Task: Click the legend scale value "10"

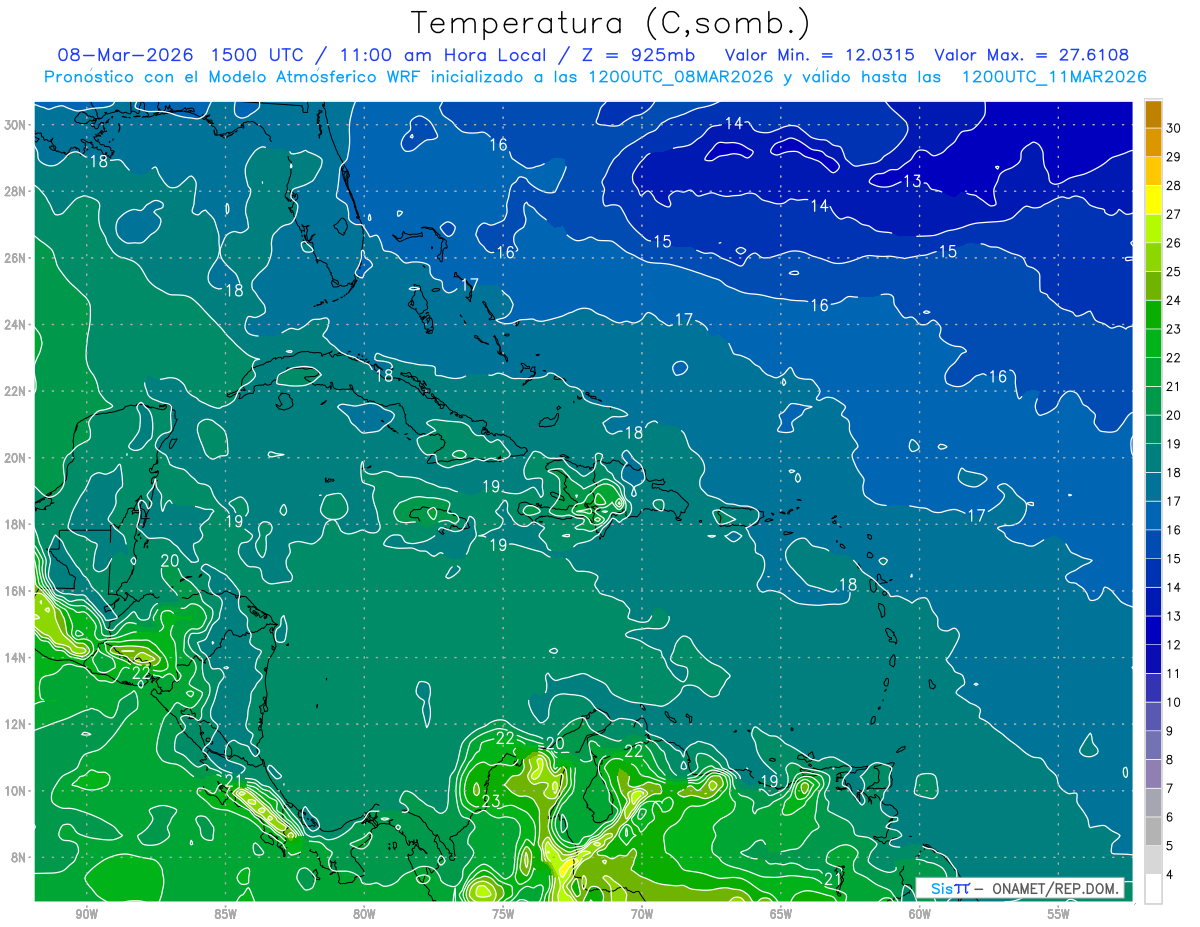Action: point(1174,703)
